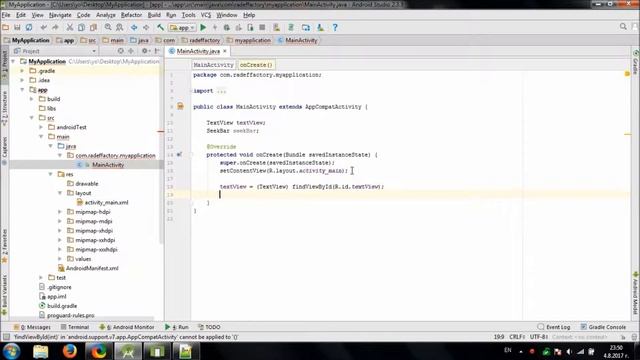Click the CRLF line separator status entry
The image size is (640, 360).
coord(517,337)
